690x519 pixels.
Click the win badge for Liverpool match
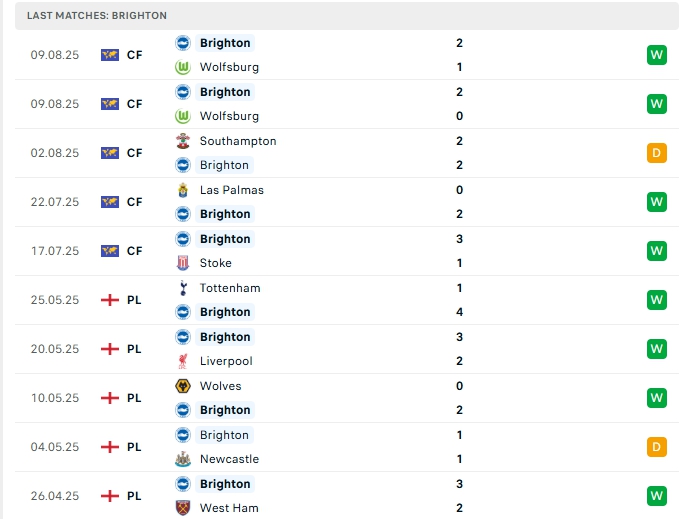(x=656, y=349)
